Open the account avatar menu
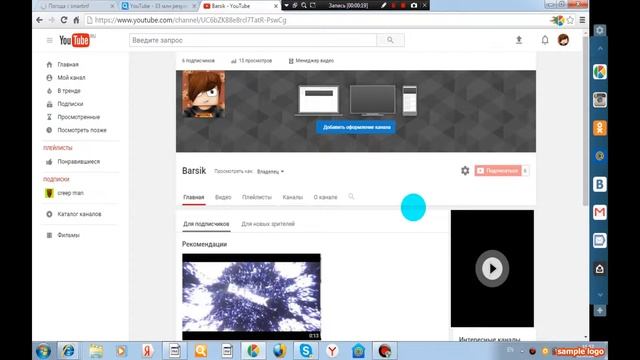The width and height of the screenshot is (640, 360). [x=563, y=40]
